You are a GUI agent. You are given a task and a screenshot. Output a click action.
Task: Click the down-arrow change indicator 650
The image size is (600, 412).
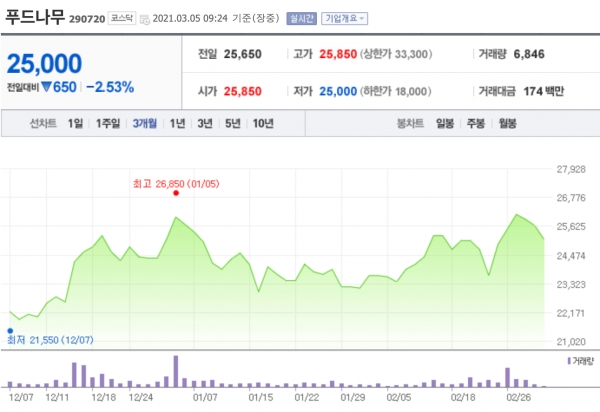point(59,87)
